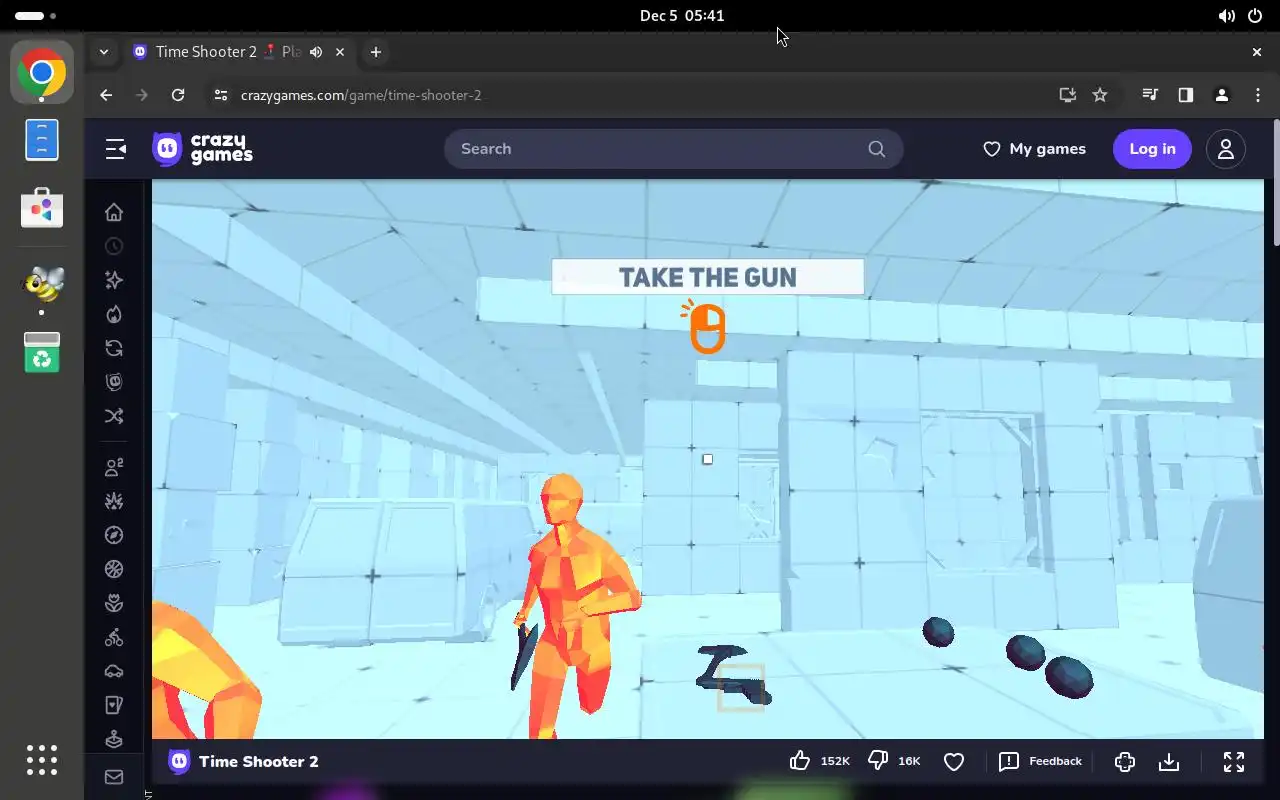Screen dimensions: 1280x800
Task: Click the Activities pill in top-left corner
Action: pyautogui.click(x=36, y=16)
